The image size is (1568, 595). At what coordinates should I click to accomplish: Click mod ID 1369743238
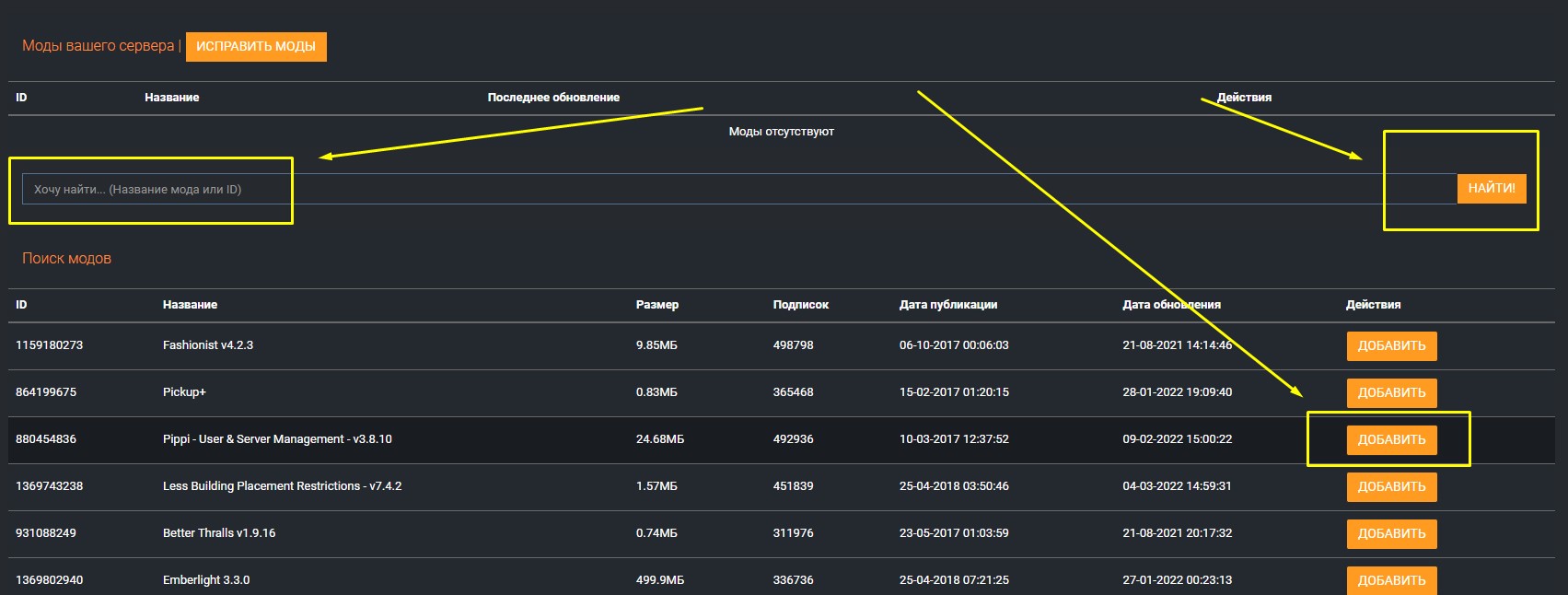click(49, 486)
